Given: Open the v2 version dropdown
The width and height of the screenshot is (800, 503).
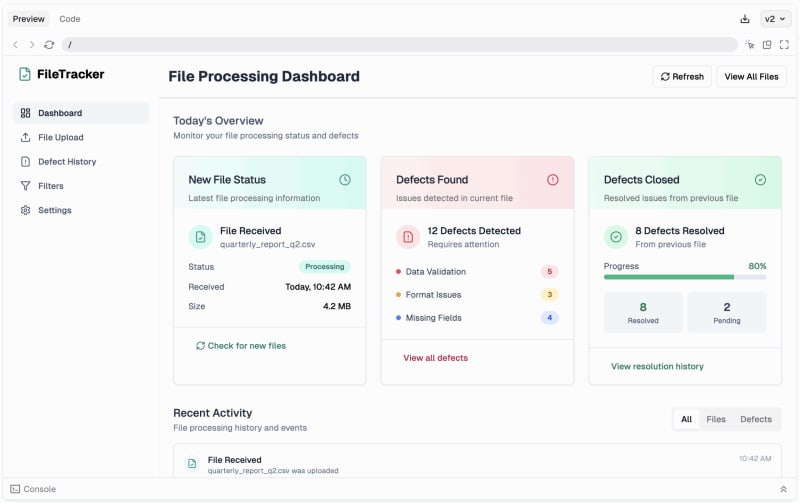Looking at the screenshot, I should click(774, 19).
